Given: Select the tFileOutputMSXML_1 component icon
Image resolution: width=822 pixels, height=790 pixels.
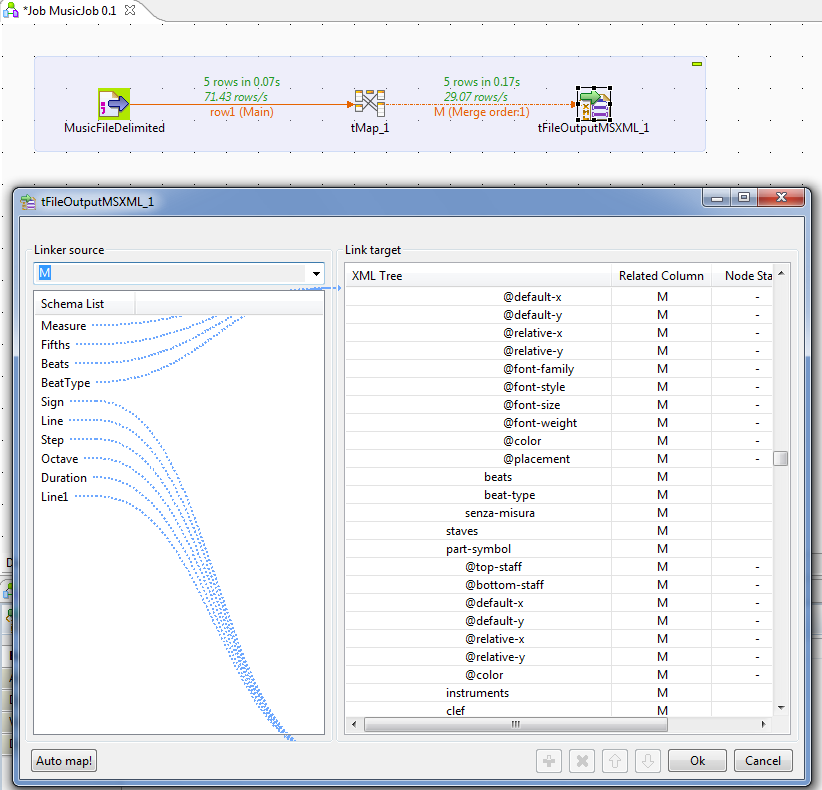Looking at the screenshot, I should [595, 103].
